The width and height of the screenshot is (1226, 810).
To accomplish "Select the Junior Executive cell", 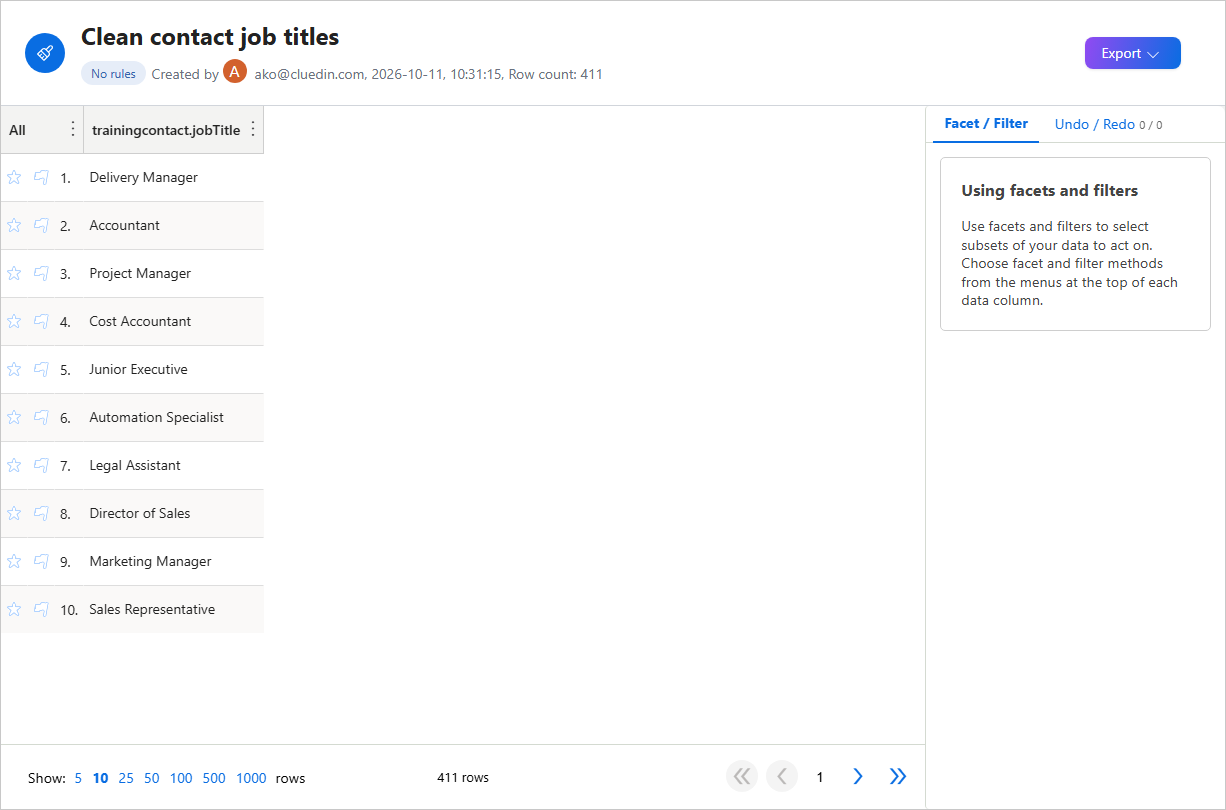I will (x=173, y=369).
